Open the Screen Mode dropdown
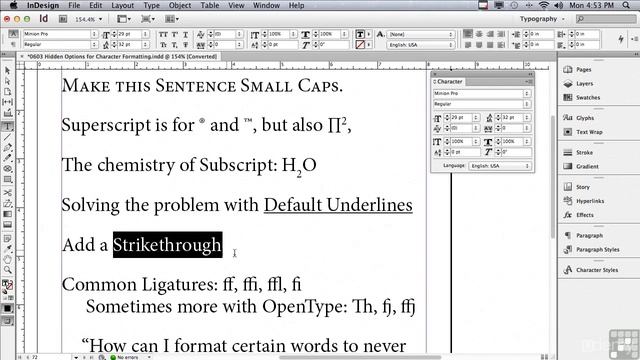The height and width of the screenshot is (360, 640). click(148, 19)
